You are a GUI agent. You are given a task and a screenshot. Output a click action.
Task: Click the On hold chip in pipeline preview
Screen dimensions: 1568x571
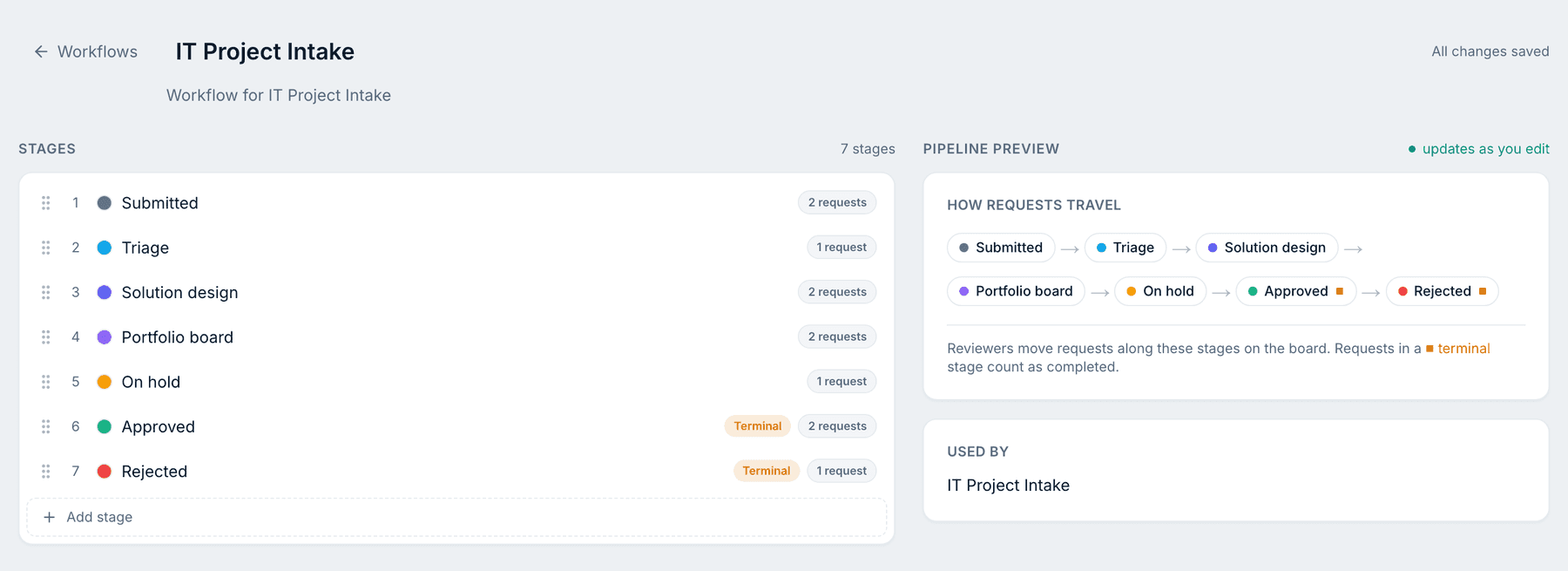coord(1160,291)
